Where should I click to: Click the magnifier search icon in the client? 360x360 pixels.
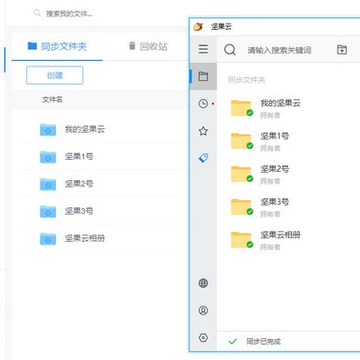coord(230,50)
